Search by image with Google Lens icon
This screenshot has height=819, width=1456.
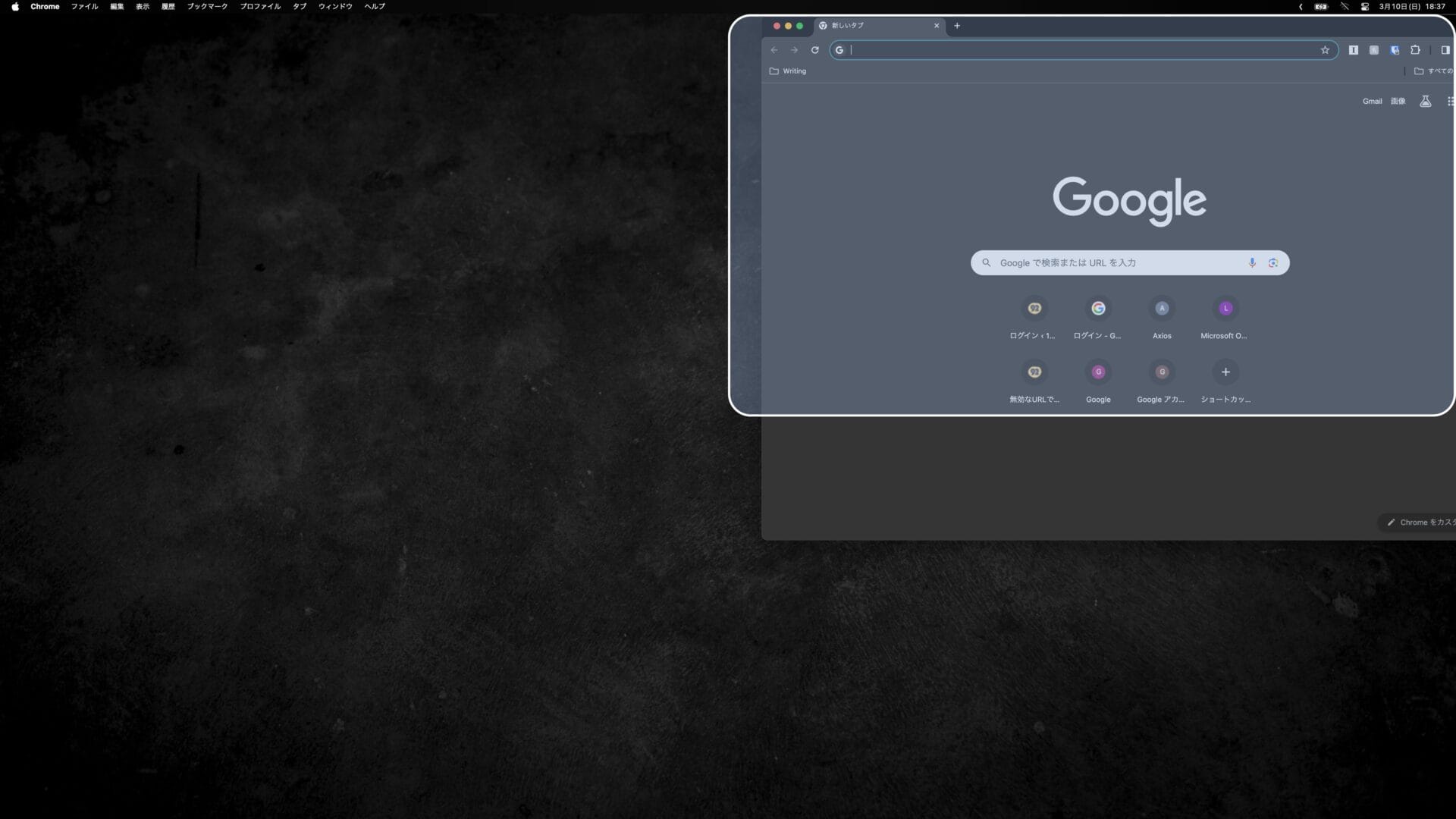coord(1273,263)
